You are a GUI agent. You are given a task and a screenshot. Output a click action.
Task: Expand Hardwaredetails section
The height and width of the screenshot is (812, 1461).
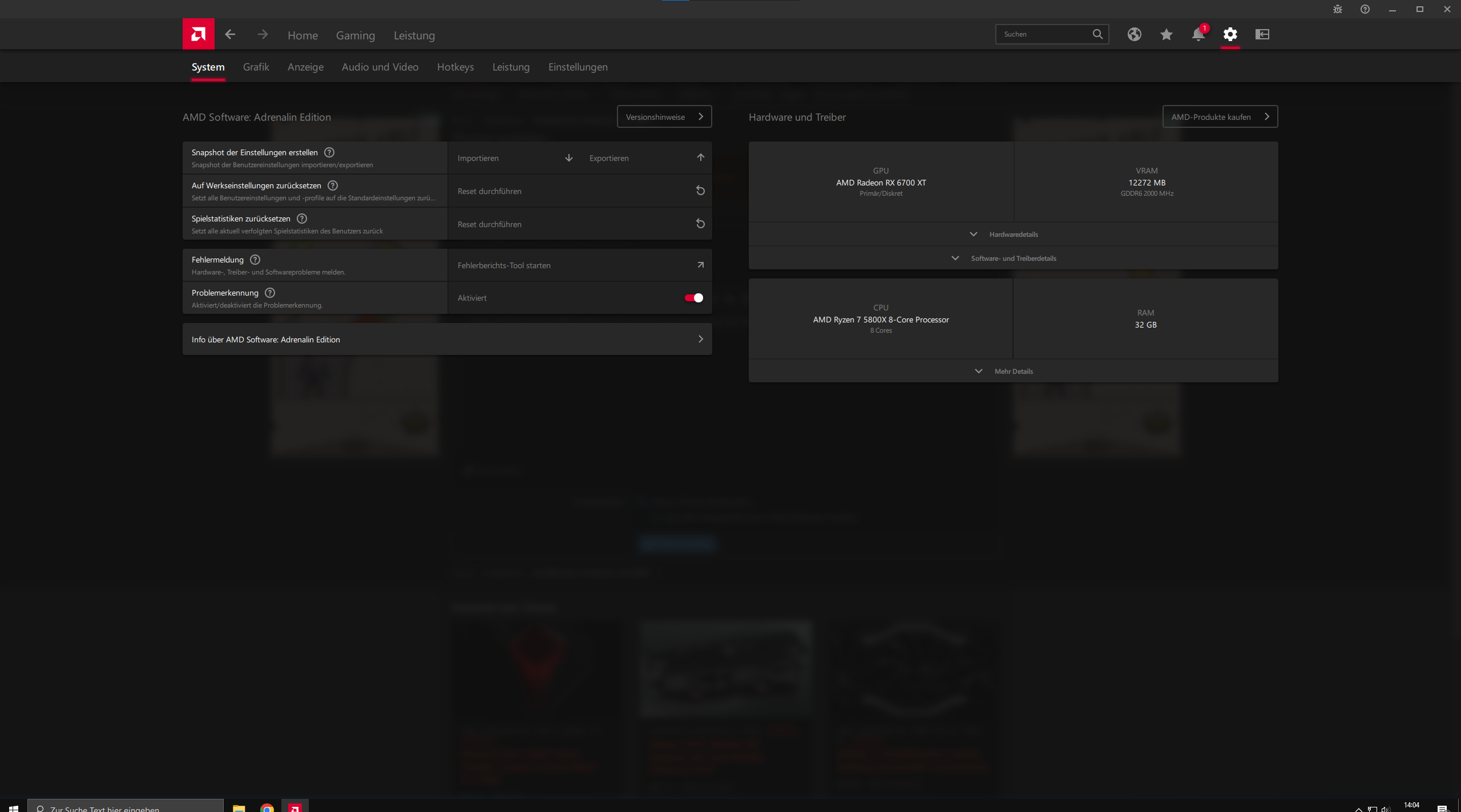coord(1012,235)
